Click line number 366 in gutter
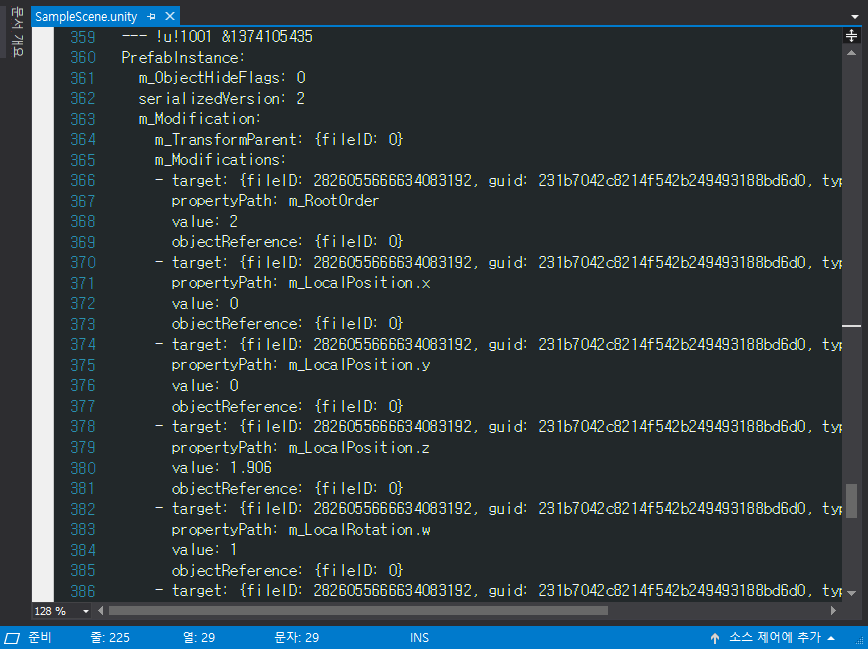Viewport: 868px width, 649px height. pyautogui.click(x=83, y=181)
